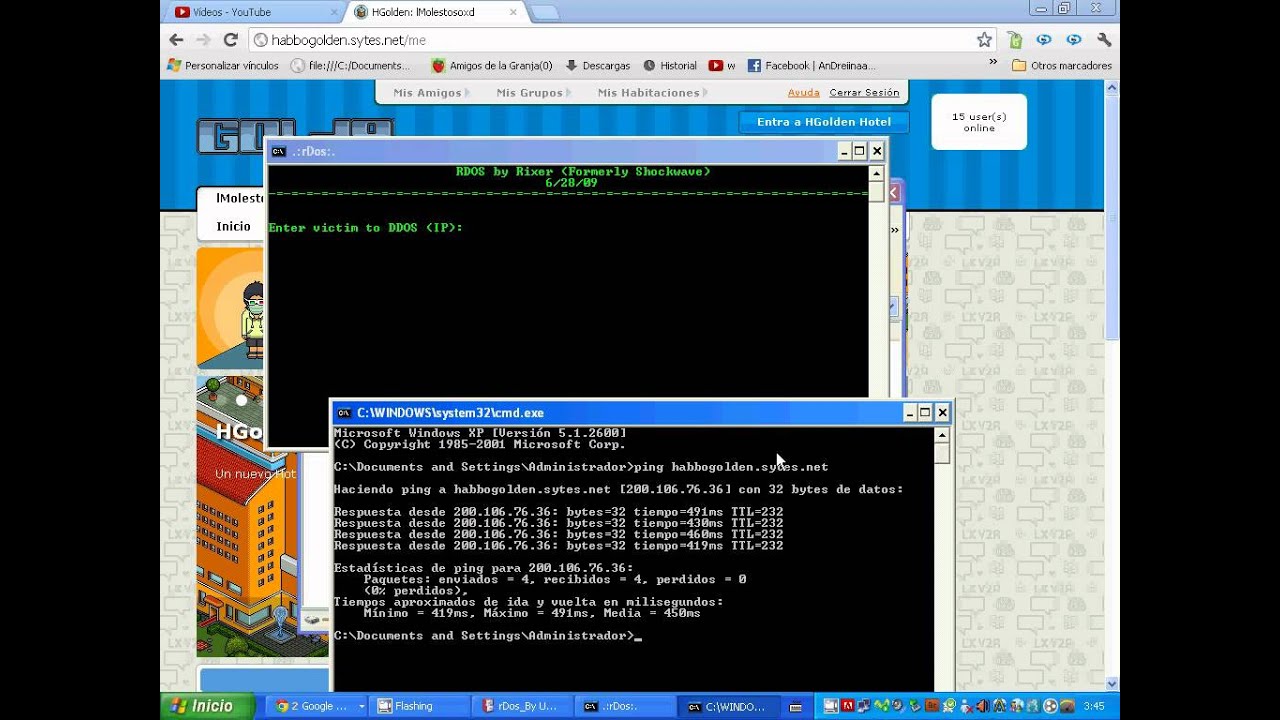Click the 15 user(s) online box

pyautogui.click(x=979, y=122)
